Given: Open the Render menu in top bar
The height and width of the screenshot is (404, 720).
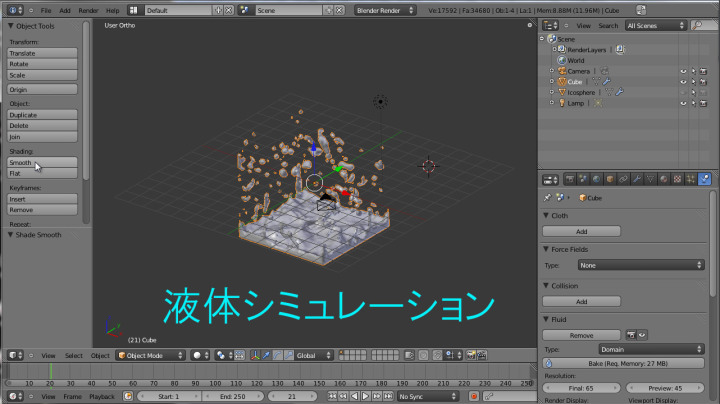Looking at the screenshot, I should (88, 9).
